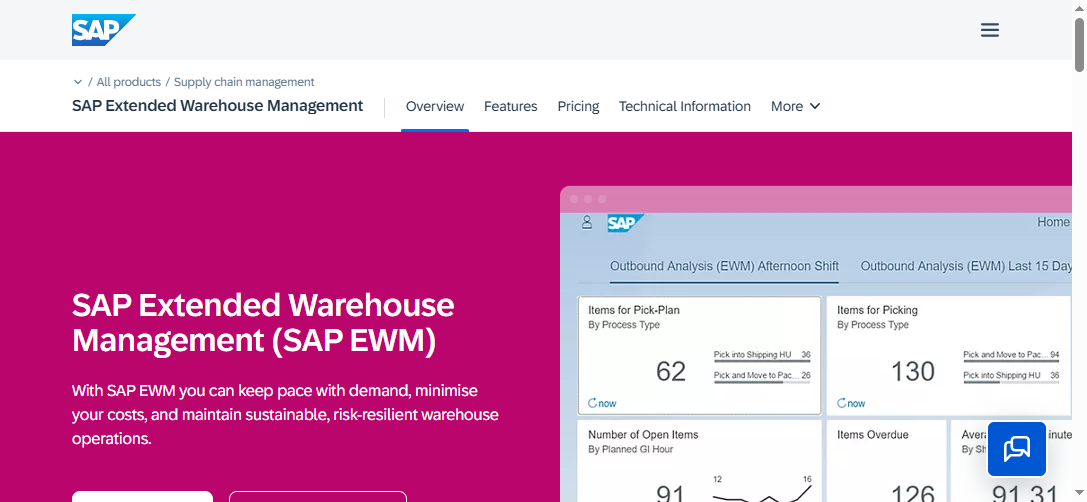Switch to the Features tab
The image size is (1087, 502).
(x=510, y=106)
